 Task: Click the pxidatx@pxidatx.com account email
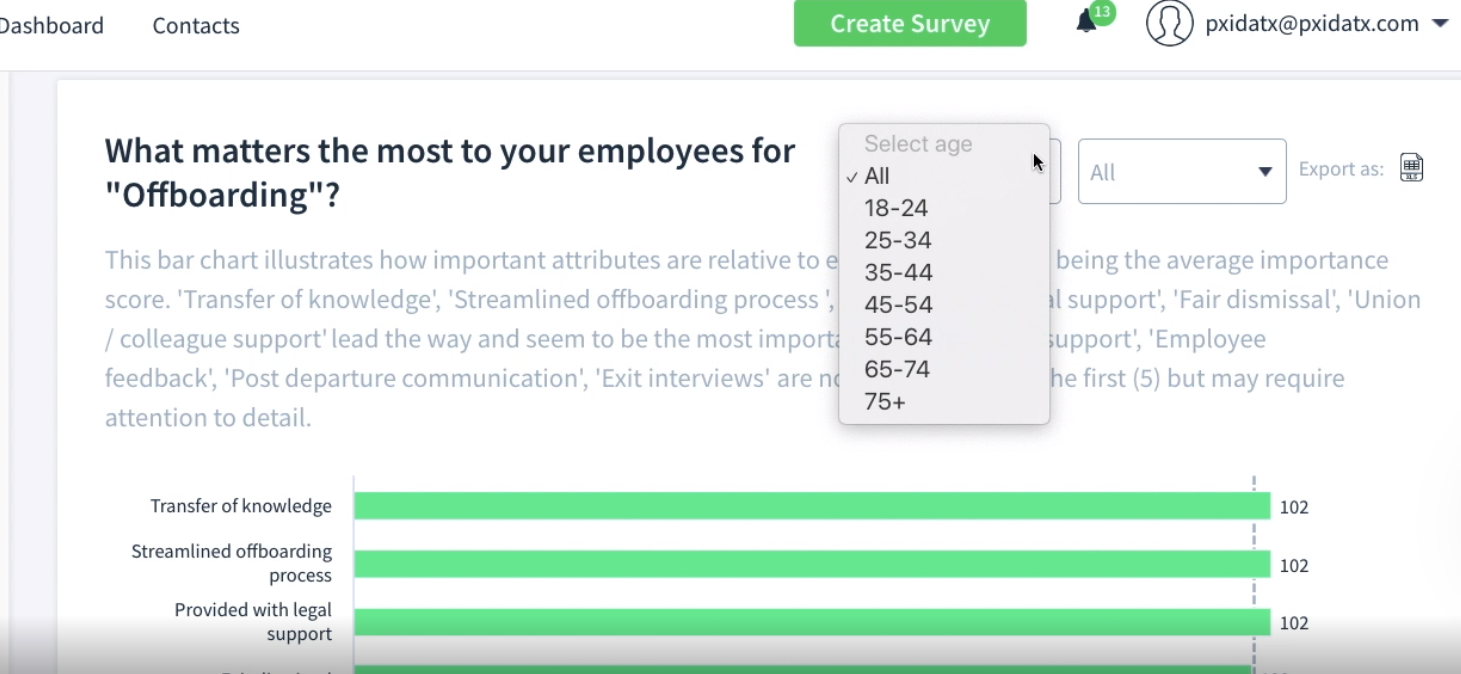[x=1312, y=24]
